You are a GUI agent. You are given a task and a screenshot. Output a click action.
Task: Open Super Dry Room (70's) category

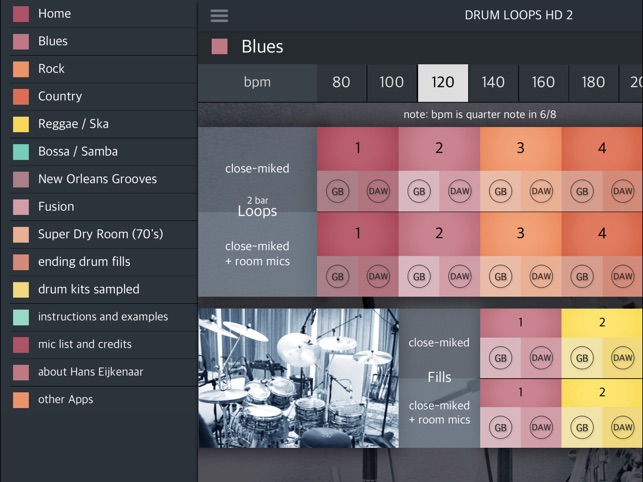coord(103,234)
